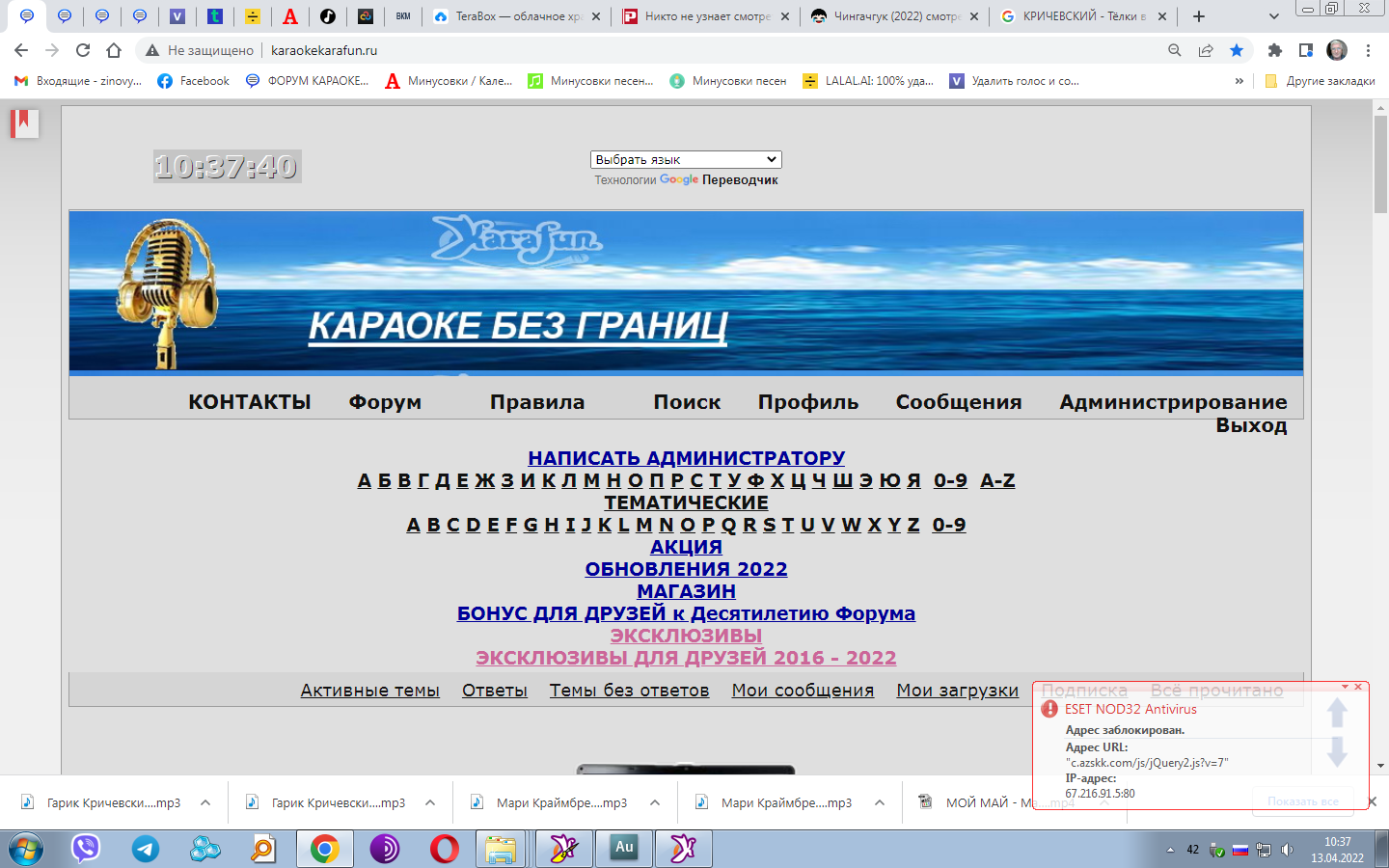
Task: Open the 'ТЕМАТИЧЕСКИЕ' link
Action: pos(687,502)
